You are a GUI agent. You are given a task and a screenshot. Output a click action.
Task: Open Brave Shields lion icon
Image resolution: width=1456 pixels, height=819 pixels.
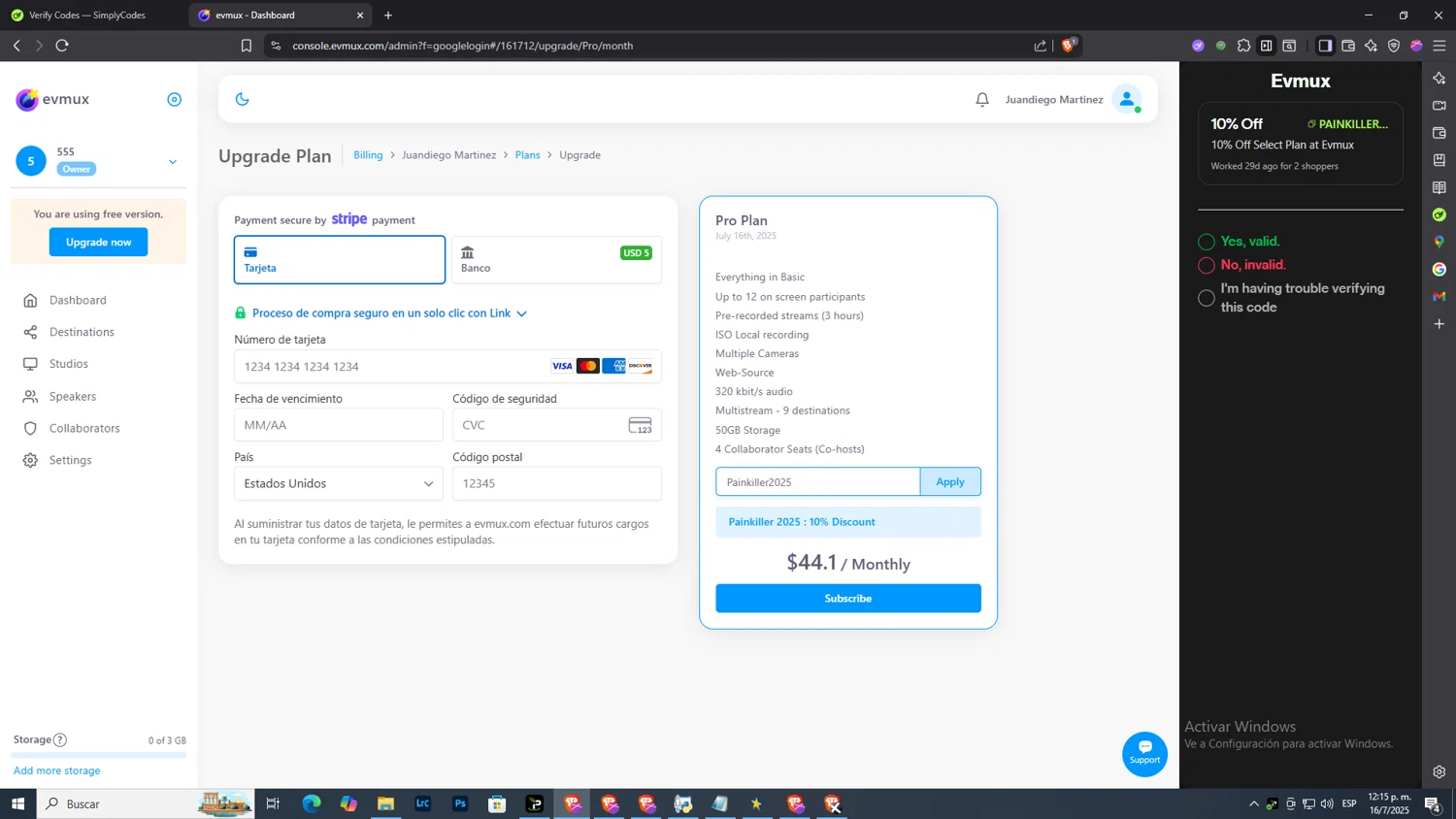1069,45
